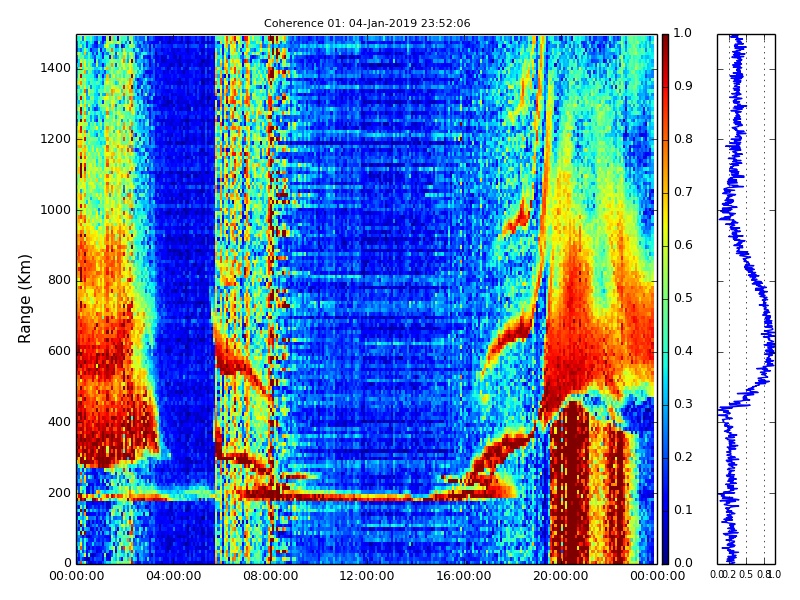The height and width of the screenshot is (600, 800).
Task: Click the vertical coherence color scale bar
Action: click(665, 299)
